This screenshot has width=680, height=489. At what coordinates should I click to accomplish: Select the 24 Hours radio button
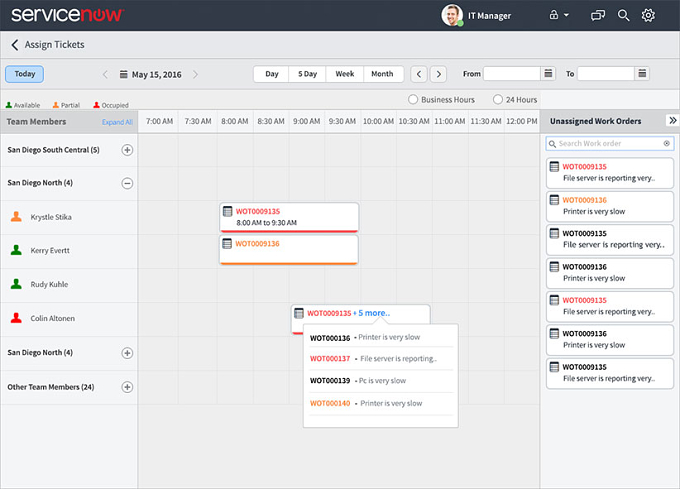click(498, 100)
